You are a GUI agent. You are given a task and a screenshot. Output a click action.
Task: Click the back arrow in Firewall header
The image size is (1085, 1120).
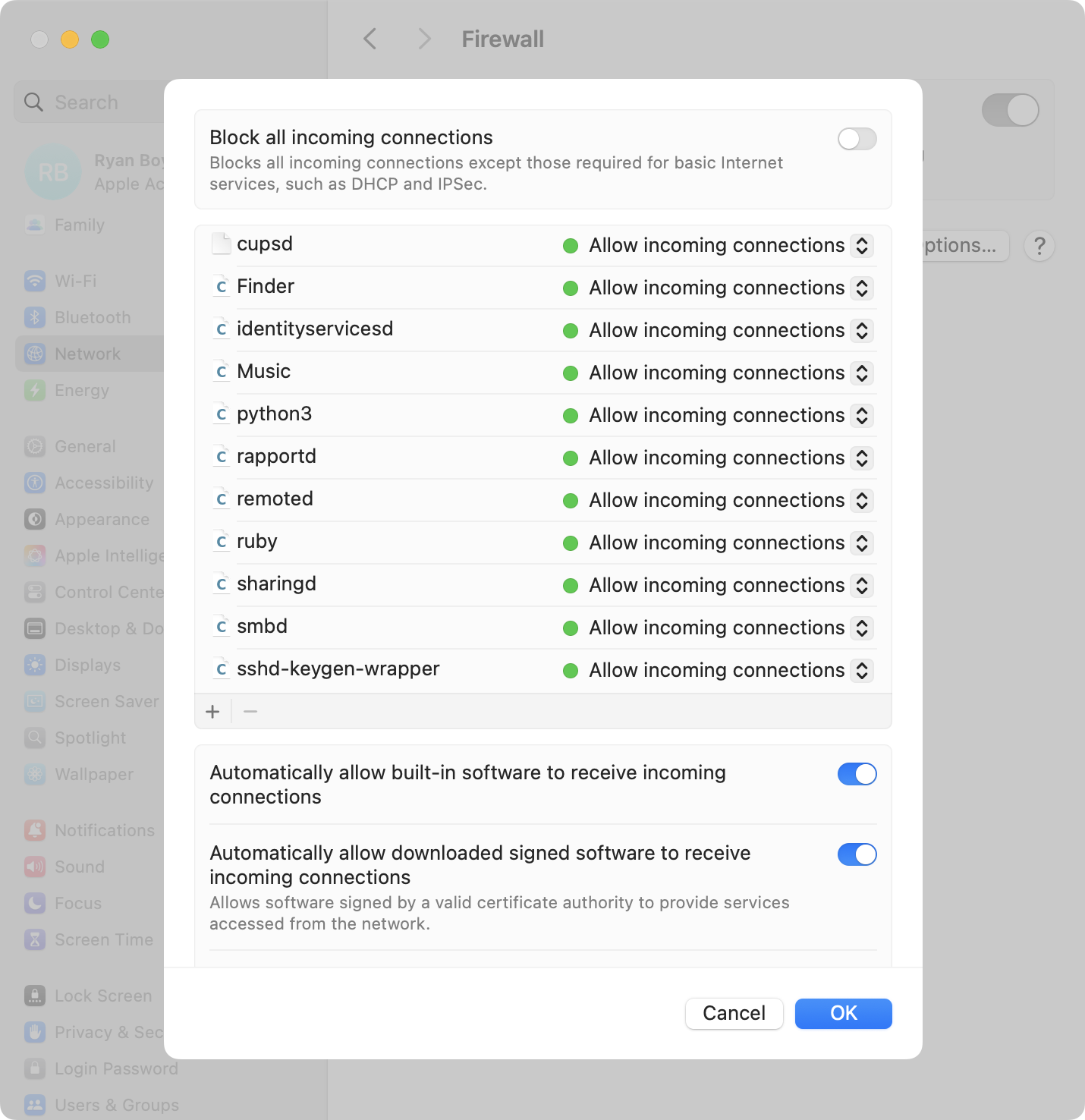point(370,39)
